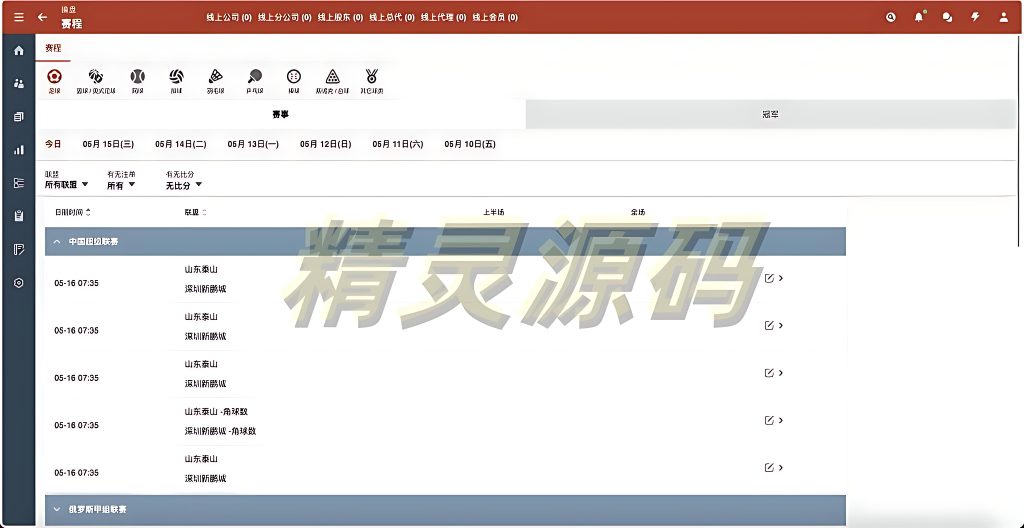
Task: Open the chat messages icon
Action: tap(947, 18)
